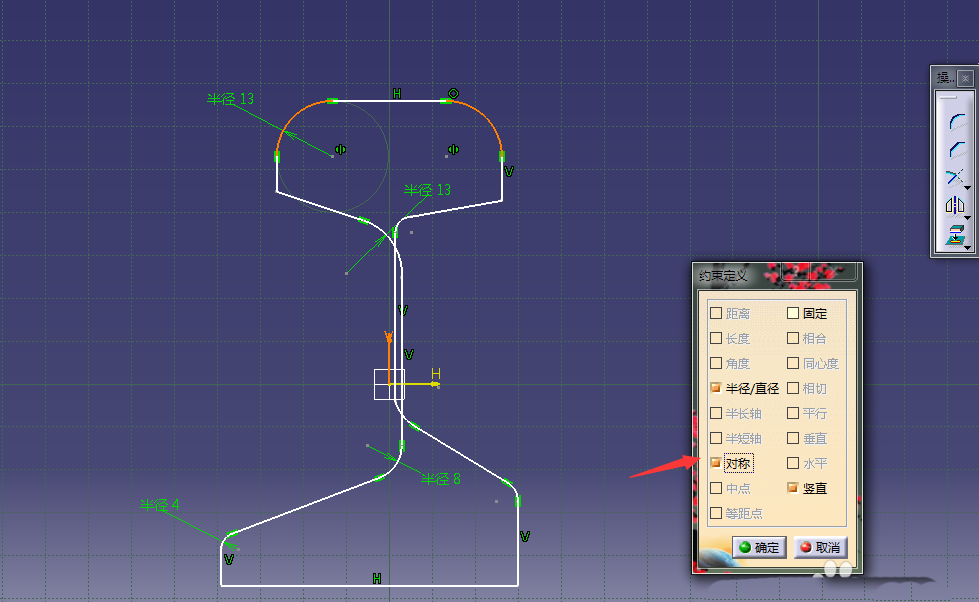Screen dimensions: 979x602
Task: Expand the Project 3D Elements flyout arrow
Action: pyautogui.click(x=968, y=244)
